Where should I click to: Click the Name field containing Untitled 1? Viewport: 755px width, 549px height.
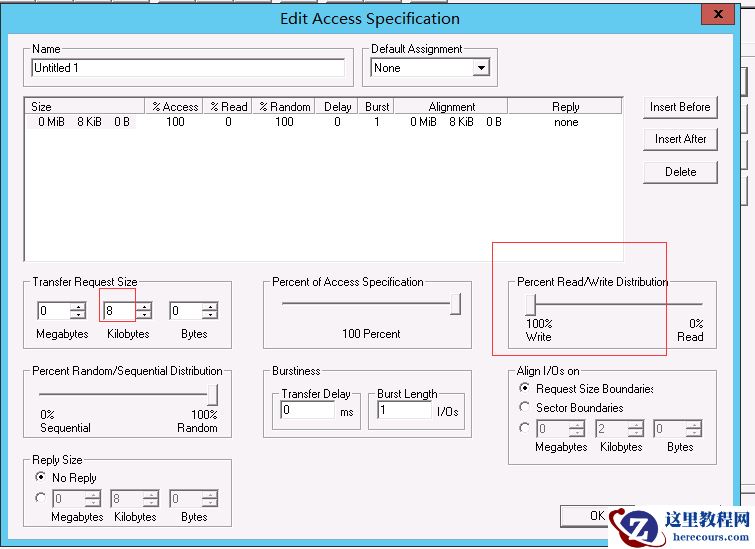pos(188,68)
